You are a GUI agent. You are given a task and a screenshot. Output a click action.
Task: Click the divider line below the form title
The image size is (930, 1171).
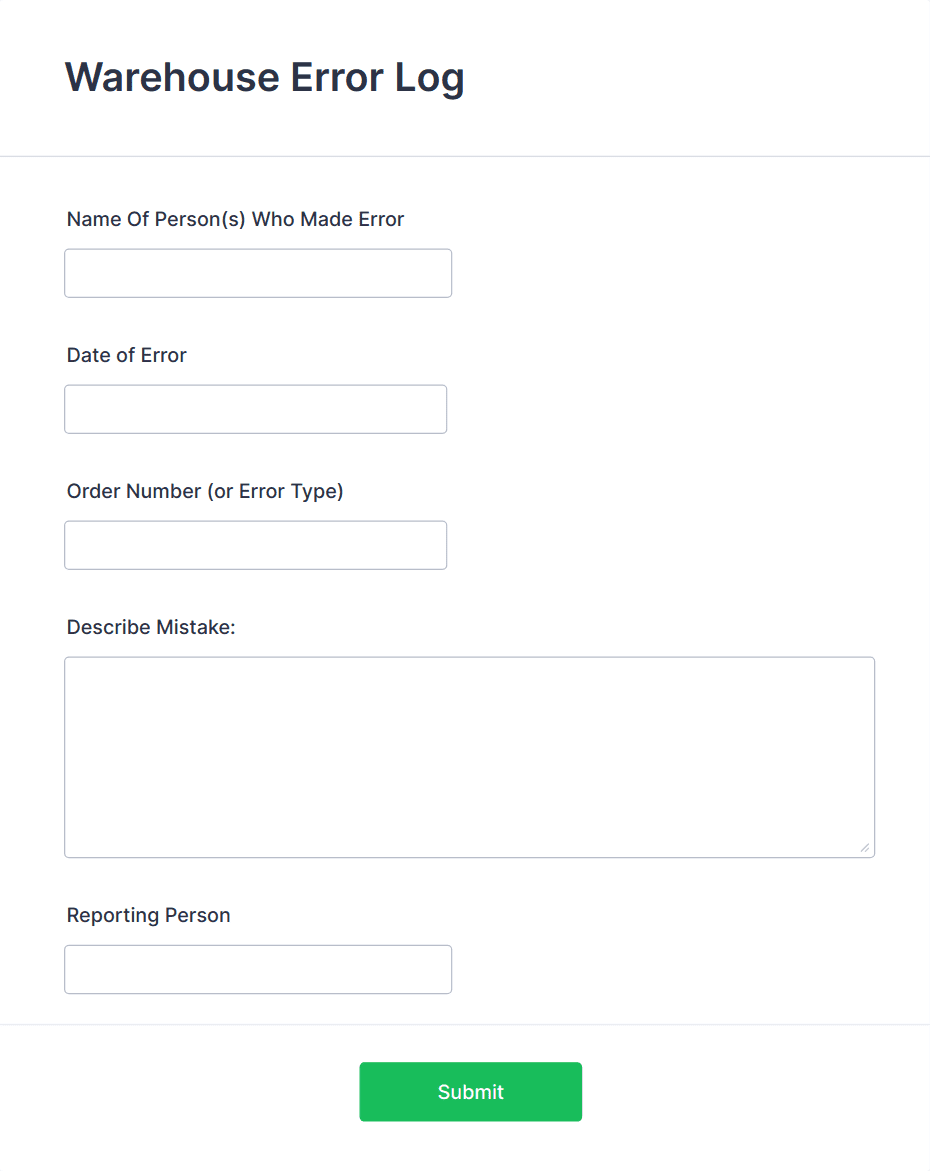[465, 155]
